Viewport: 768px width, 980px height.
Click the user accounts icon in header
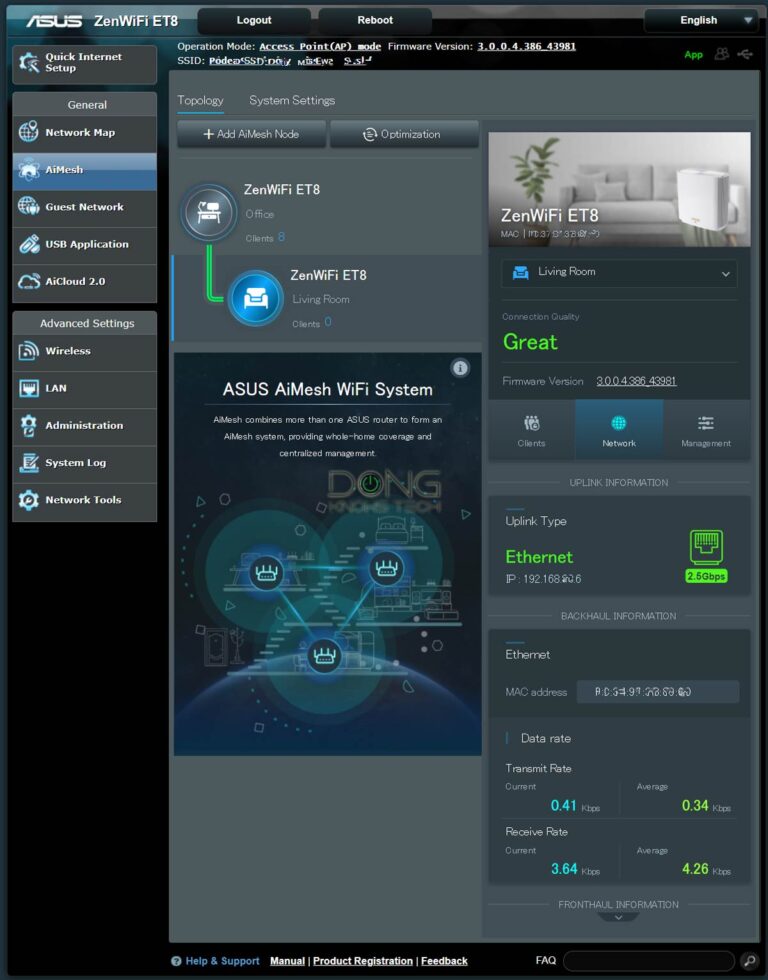click(721, 54)
